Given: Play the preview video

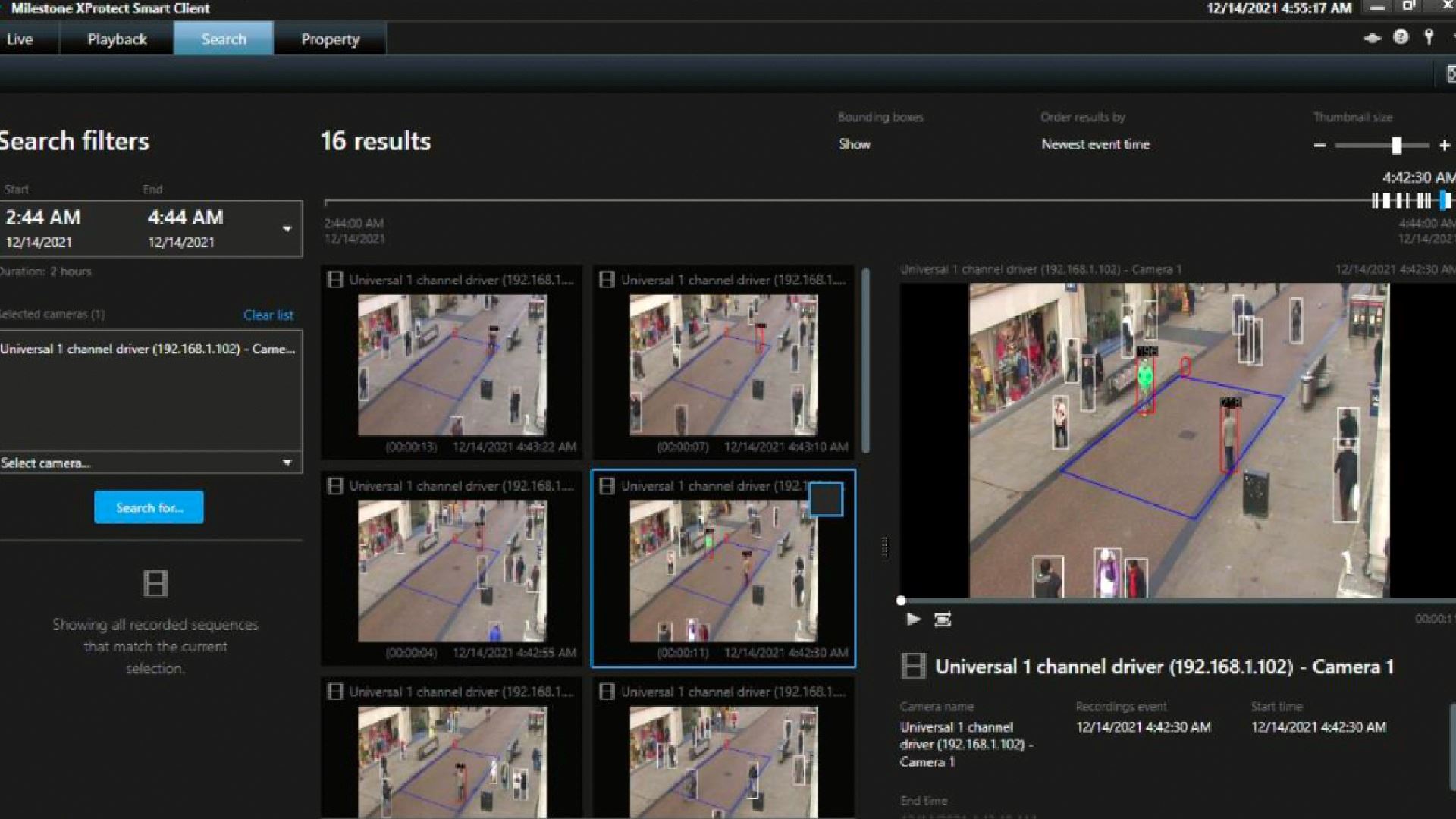Looking at the screenshot, I should [x=913, y=620].
